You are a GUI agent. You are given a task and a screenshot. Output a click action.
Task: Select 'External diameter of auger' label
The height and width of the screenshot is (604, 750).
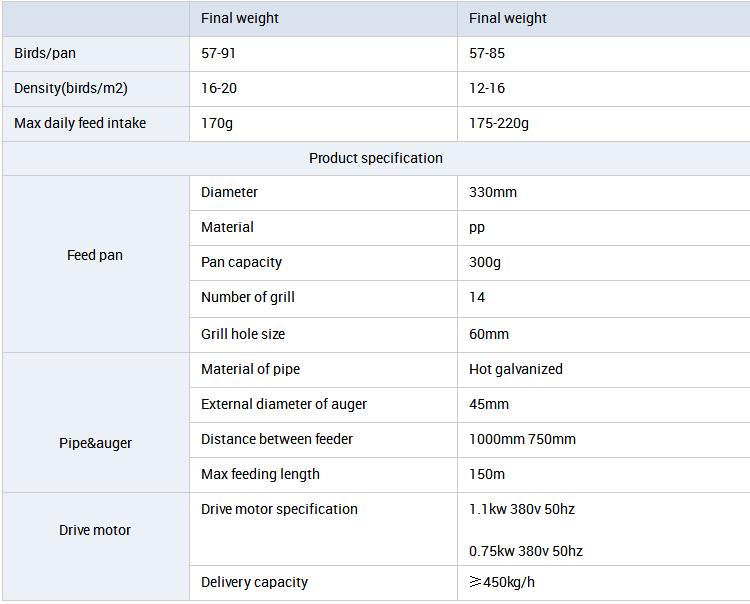(x=284, y=404)
